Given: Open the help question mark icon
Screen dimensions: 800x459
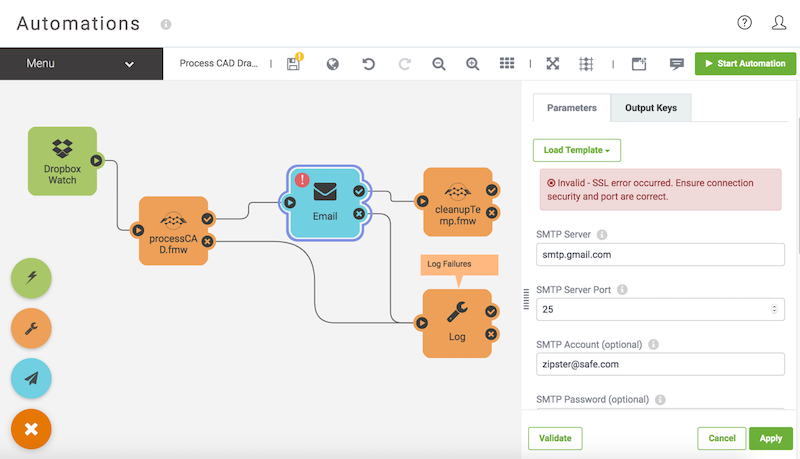Looking at the screenshot, I should (x=744, y=23).
